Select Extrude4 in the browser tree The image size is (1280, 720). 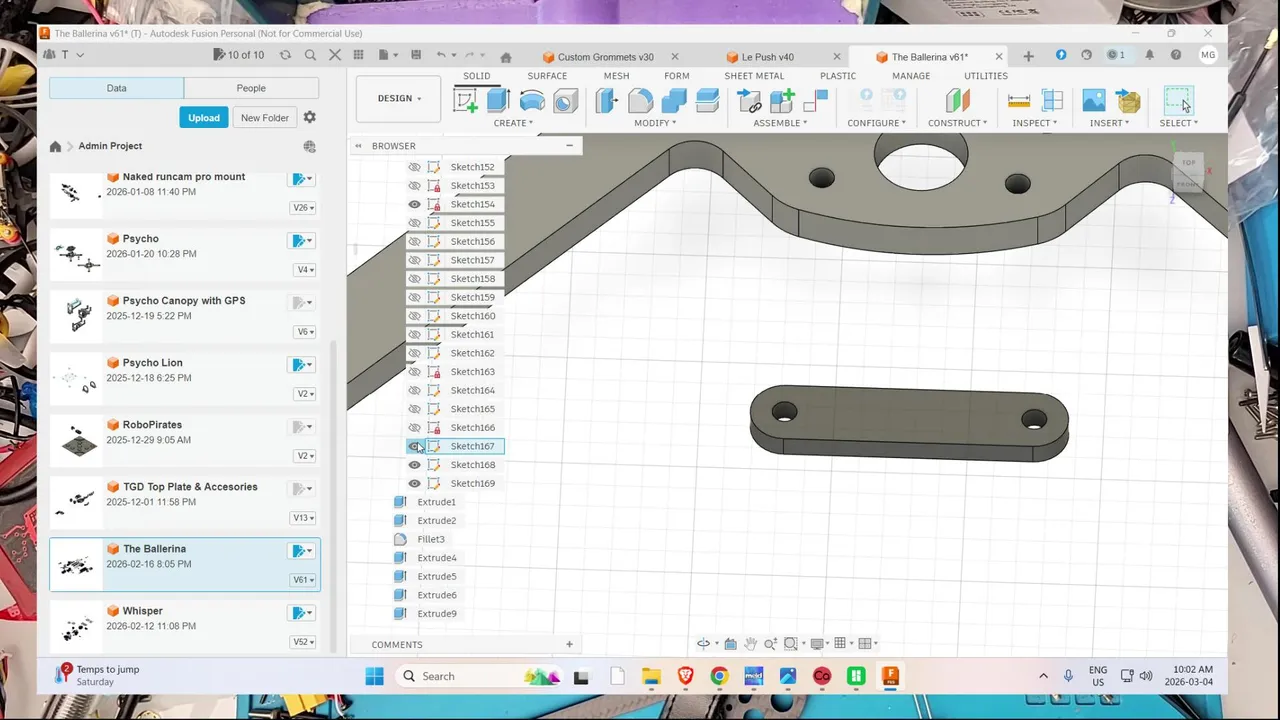(437, 558)
